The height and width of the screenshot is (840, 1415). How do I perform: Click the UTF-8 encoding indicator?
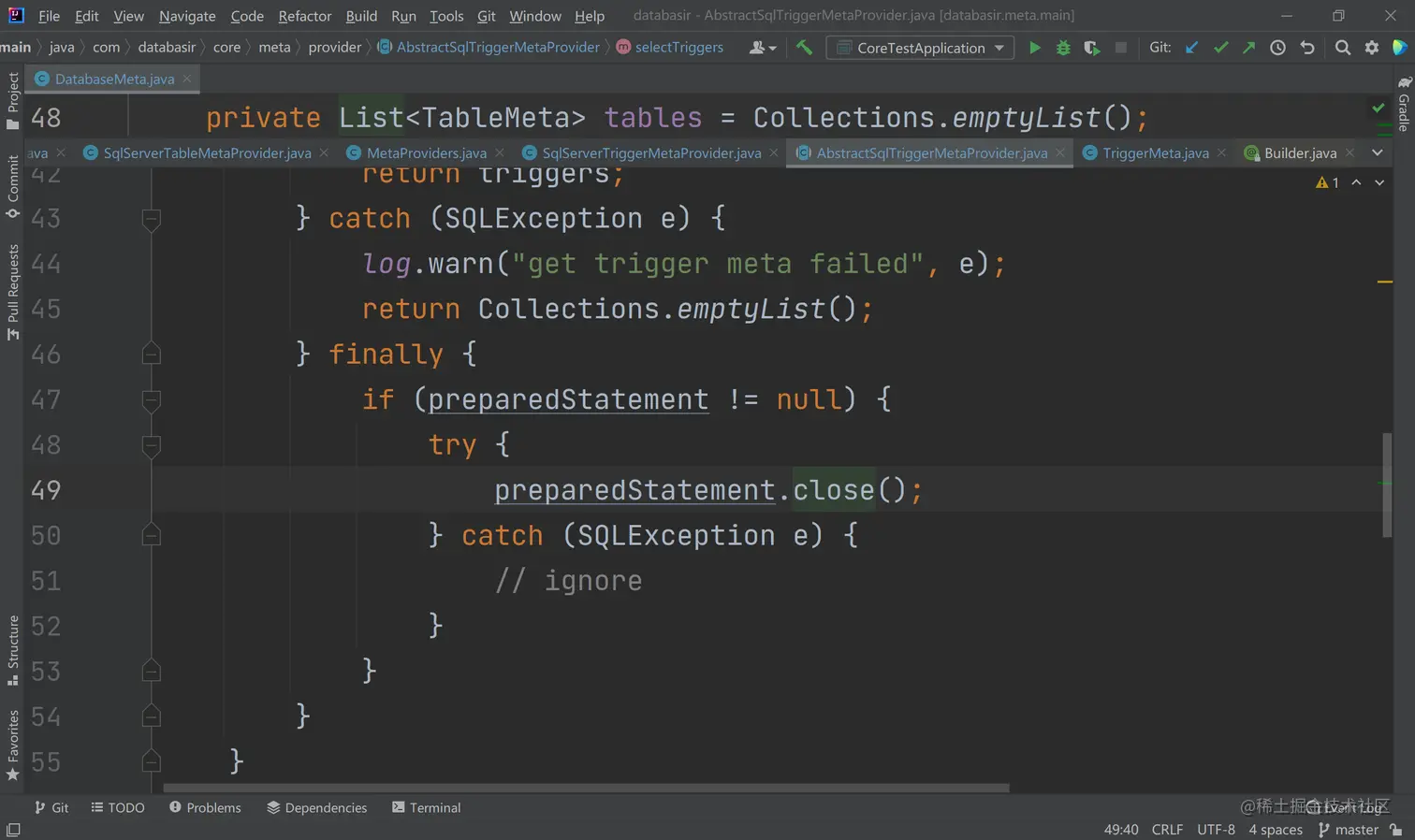1216,830
